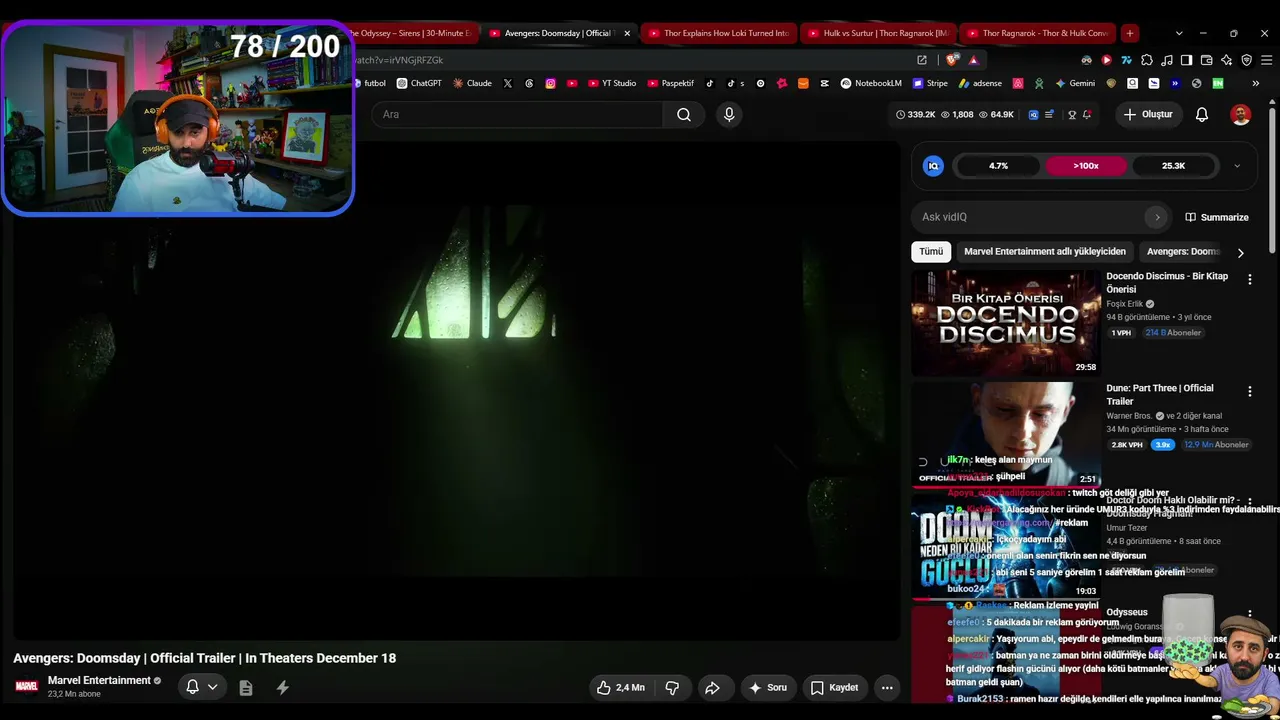Open the Marvel channel logo

click(x=26, y=686)
